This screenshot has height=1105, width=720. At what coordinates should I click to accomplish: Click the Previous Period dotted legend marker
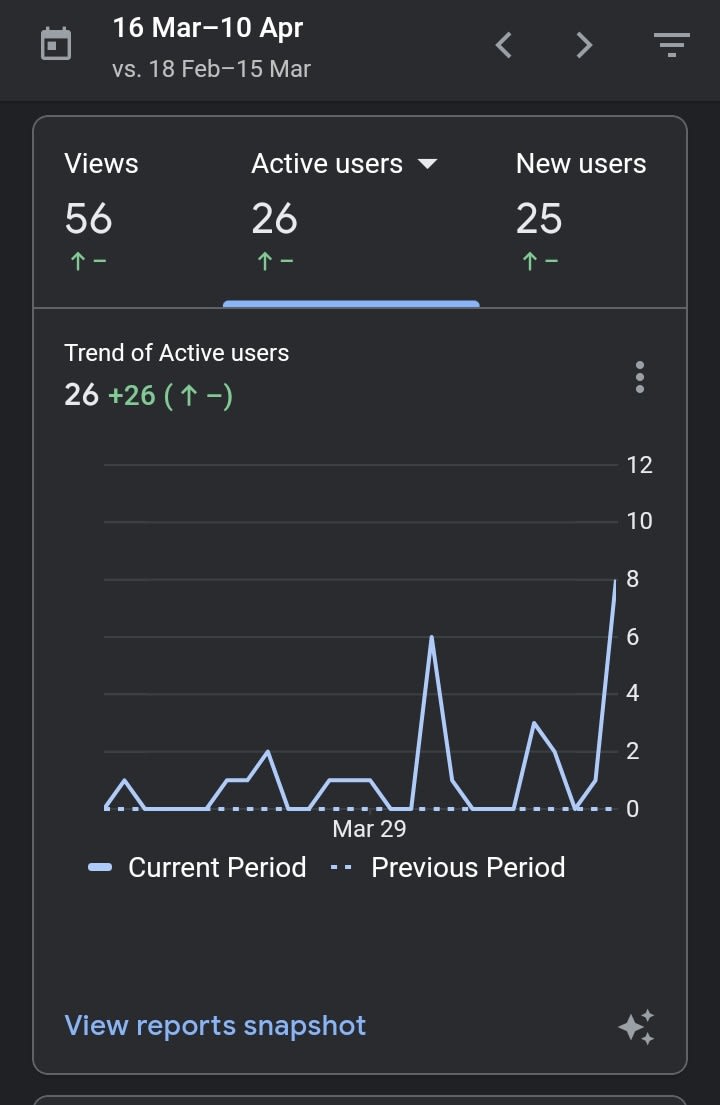point(341,868)
